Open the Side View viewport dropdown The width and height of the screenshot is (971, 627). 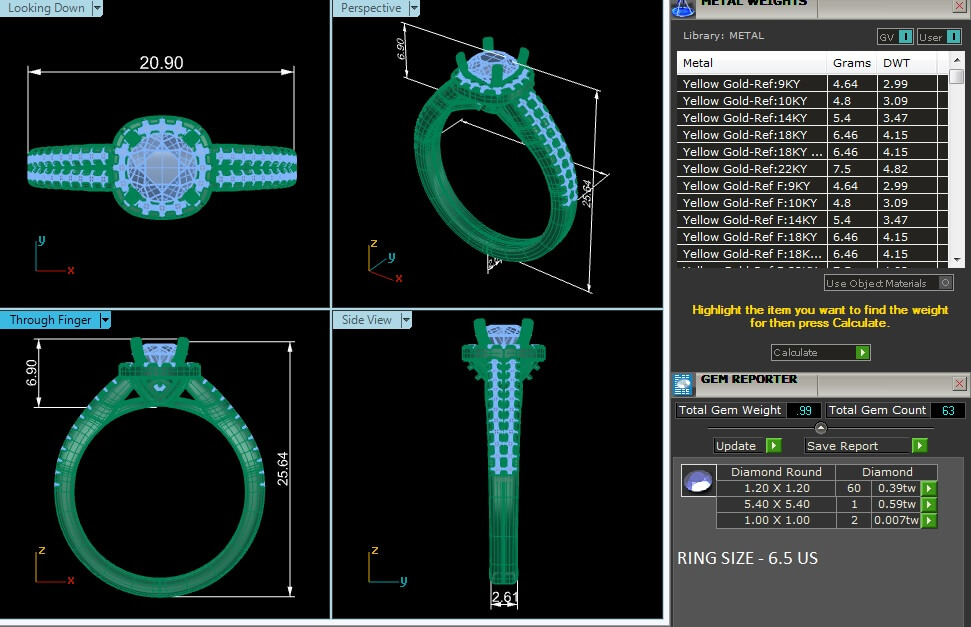tap(406, 321)
